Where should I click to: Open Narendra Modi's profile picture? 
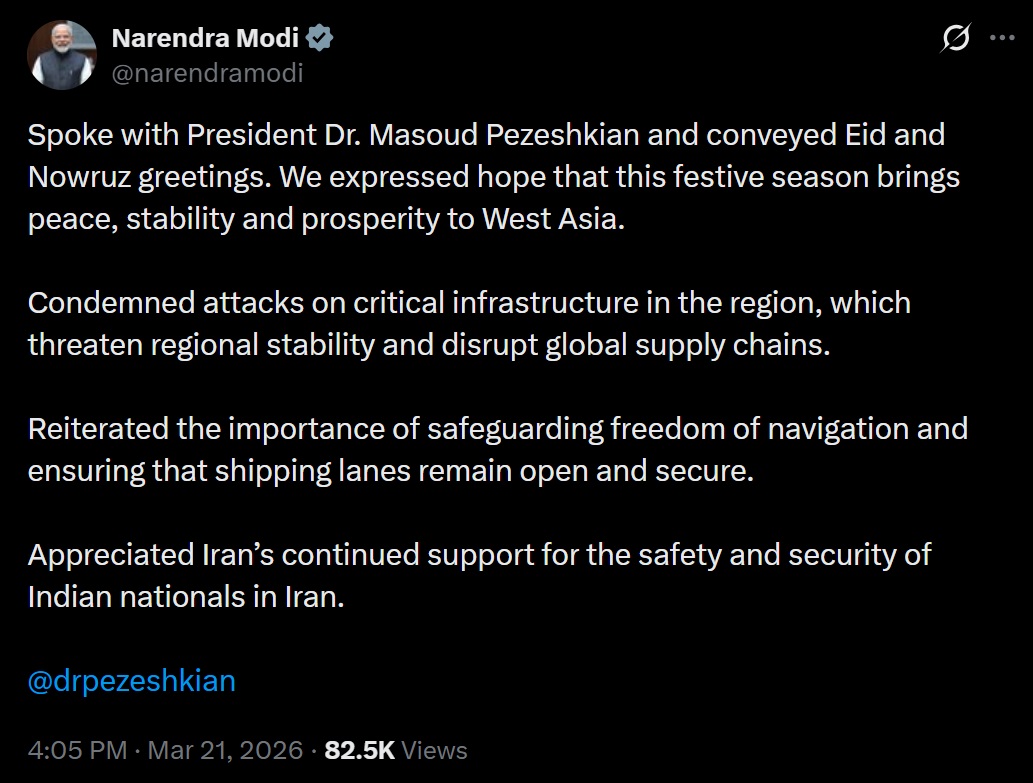[x=62, y=54]
